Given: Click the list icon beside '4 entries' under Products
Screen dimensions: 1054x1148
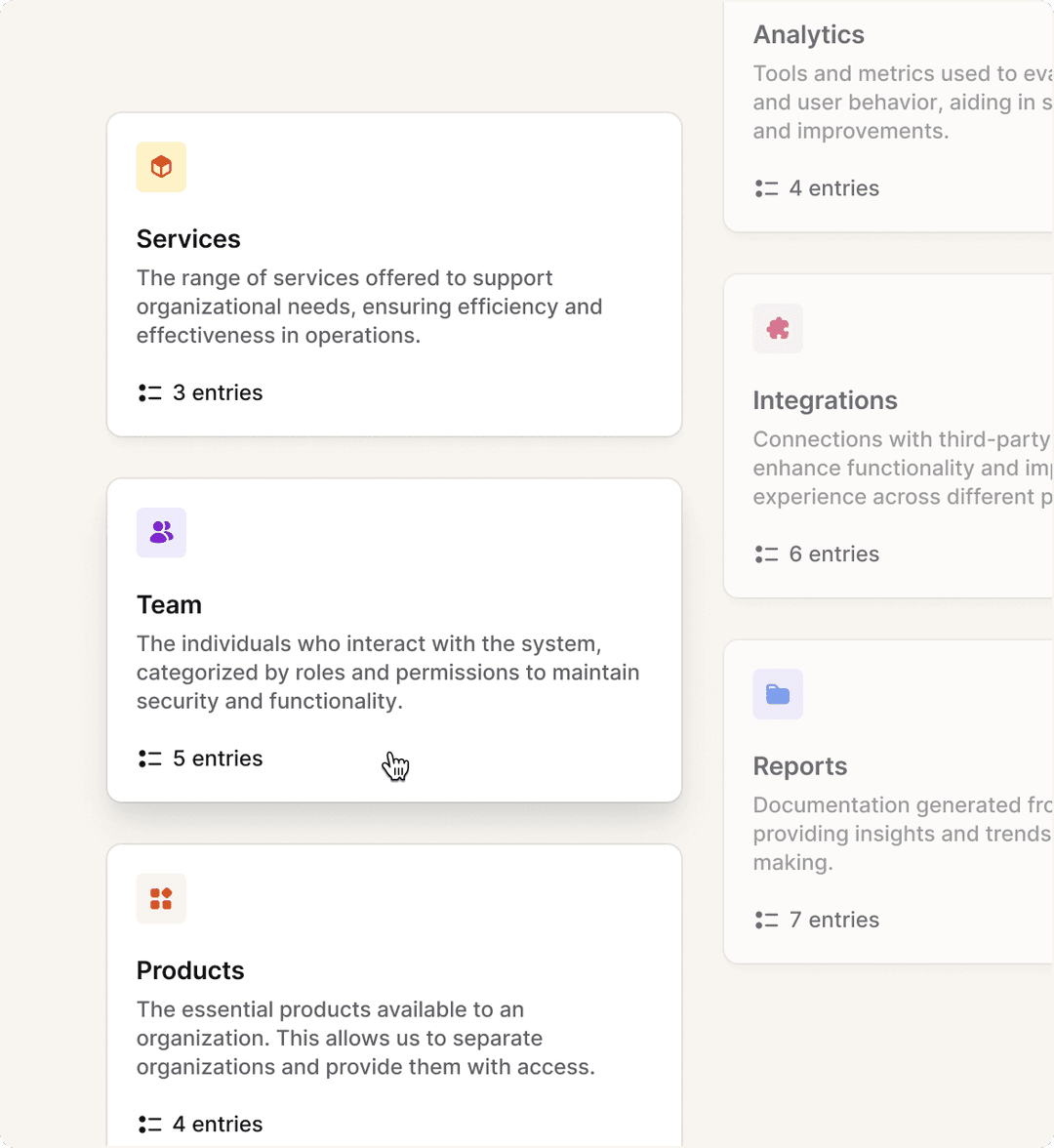Looking at the screenshot, I should pos(148,1124).
